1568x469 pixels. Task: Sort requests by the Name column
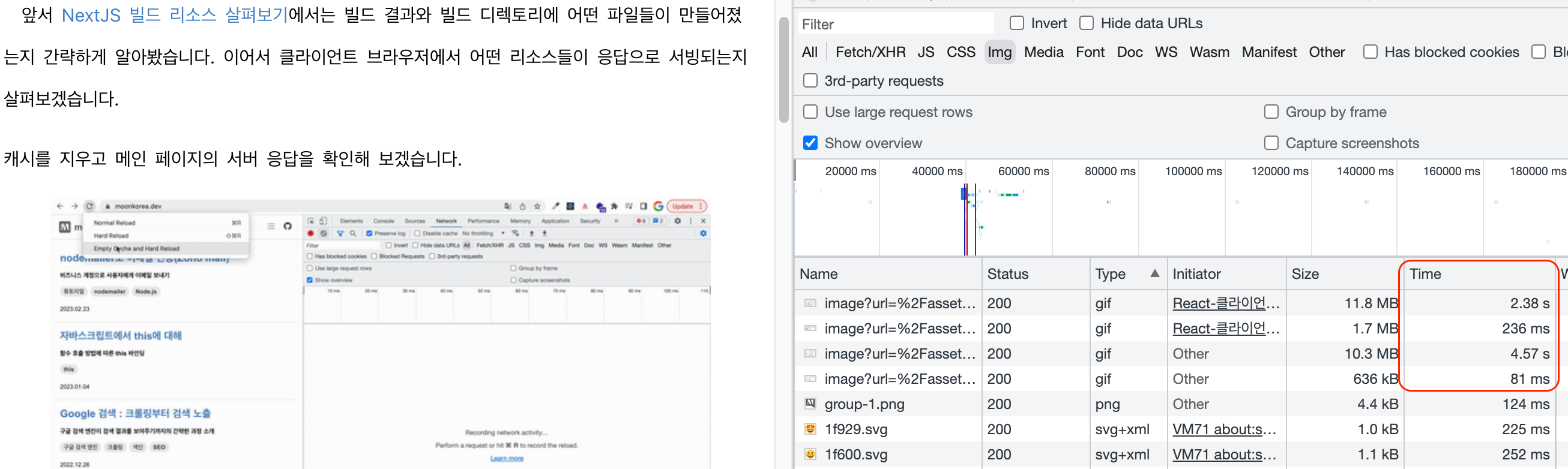(887, 273)
